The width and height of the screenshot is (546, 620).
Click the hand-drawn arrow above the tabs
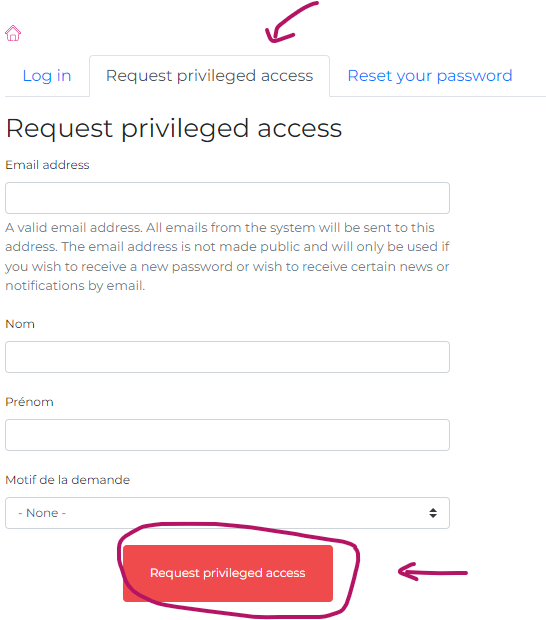pos(291,22)
